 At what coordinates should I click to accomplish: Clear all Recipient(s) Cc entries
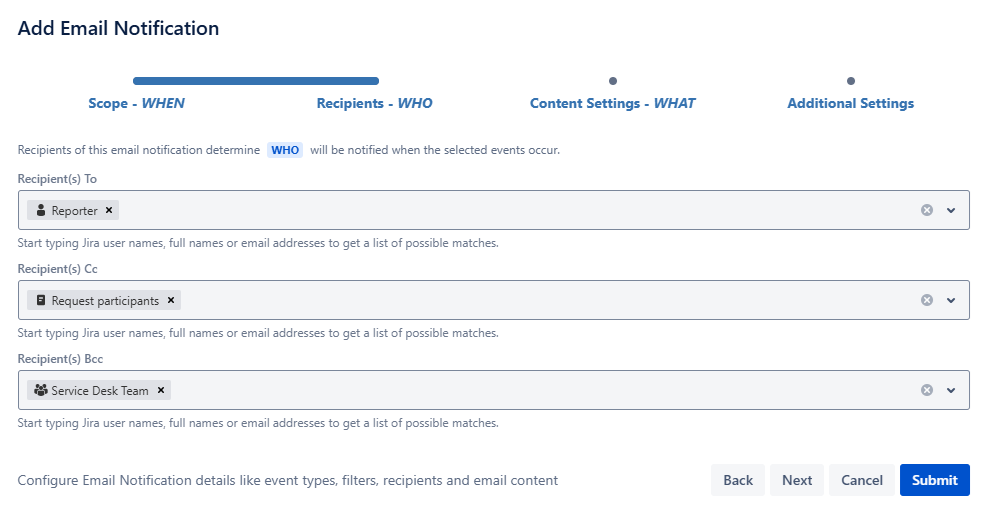coord(927,300)
